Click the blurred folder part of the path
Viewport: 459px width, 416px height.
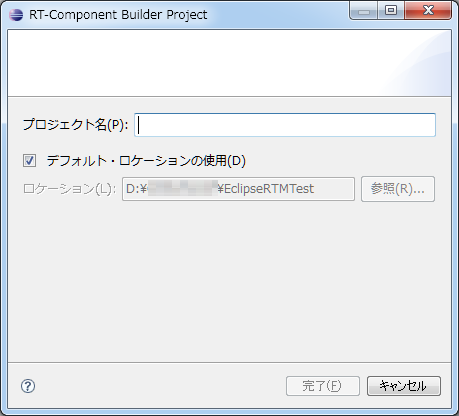pyautogui.click(x=182, y=189)
